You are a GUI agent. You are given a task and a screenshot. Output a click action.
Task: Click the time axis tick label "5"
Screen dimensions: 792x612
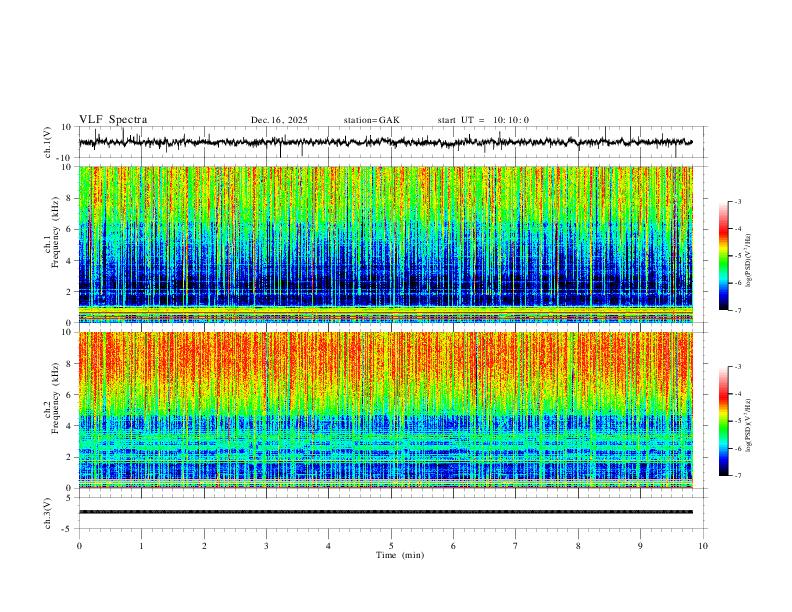(x=391, y=546)
